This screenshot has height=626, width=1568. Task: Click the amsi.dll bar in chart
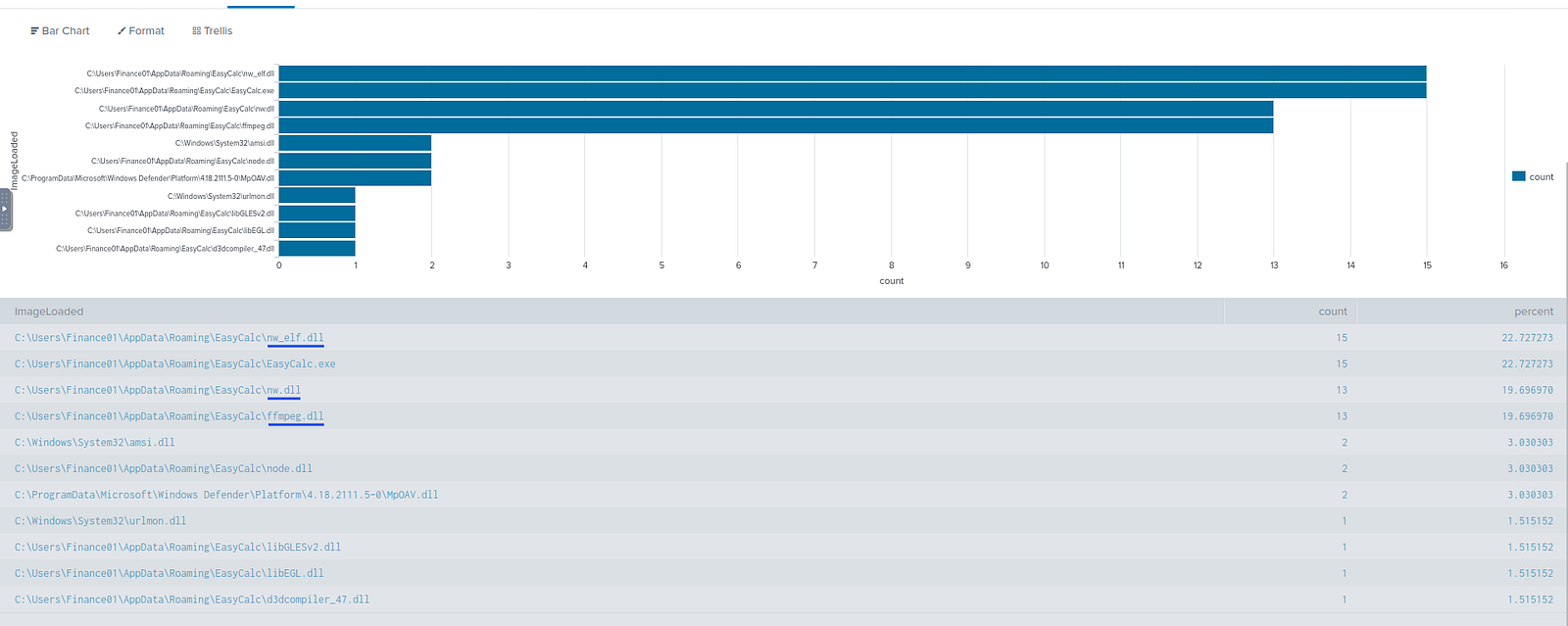pyautogui.click(x=355, y=143)
